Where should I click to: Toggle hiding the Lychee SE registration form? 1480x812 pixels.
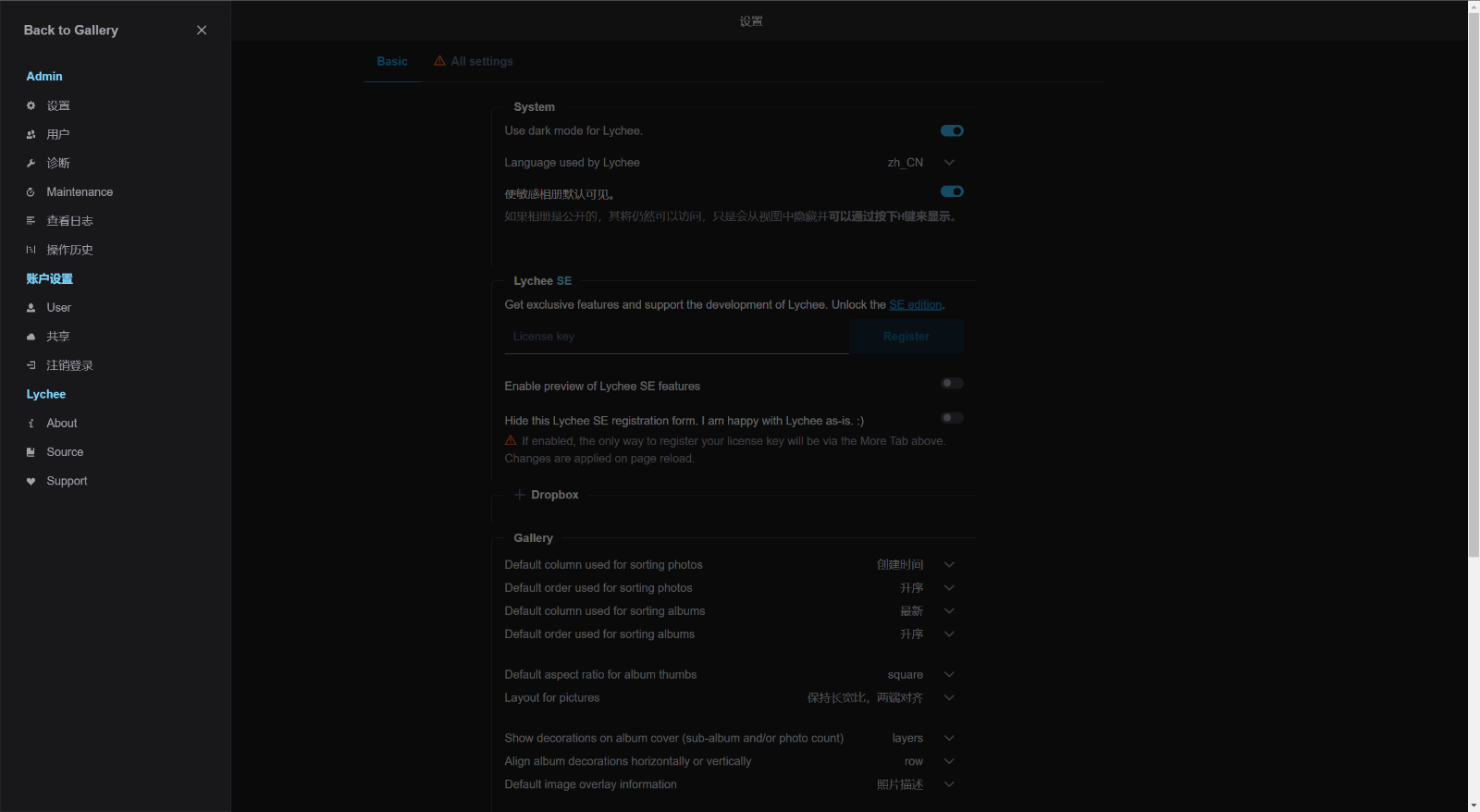[x=952, y=418]
